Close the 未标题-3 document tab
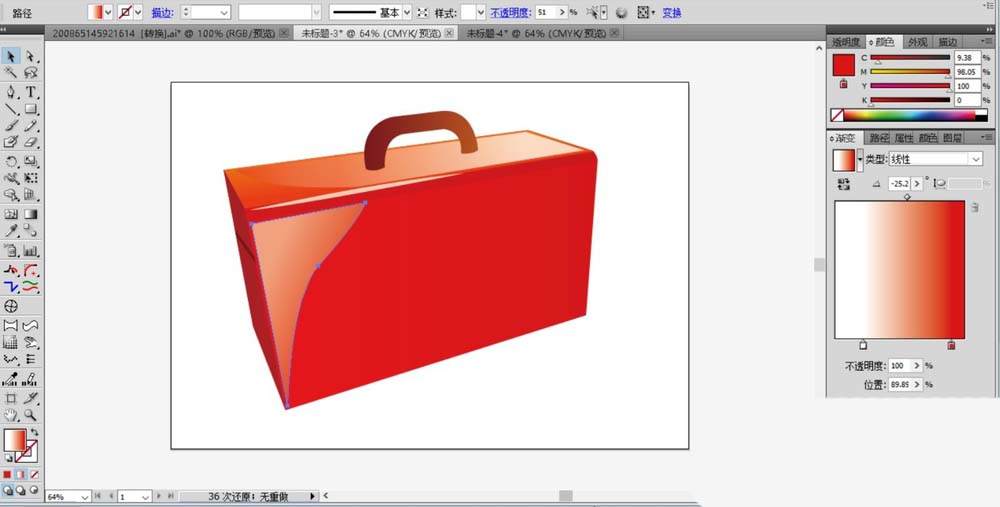 (450, 33)
